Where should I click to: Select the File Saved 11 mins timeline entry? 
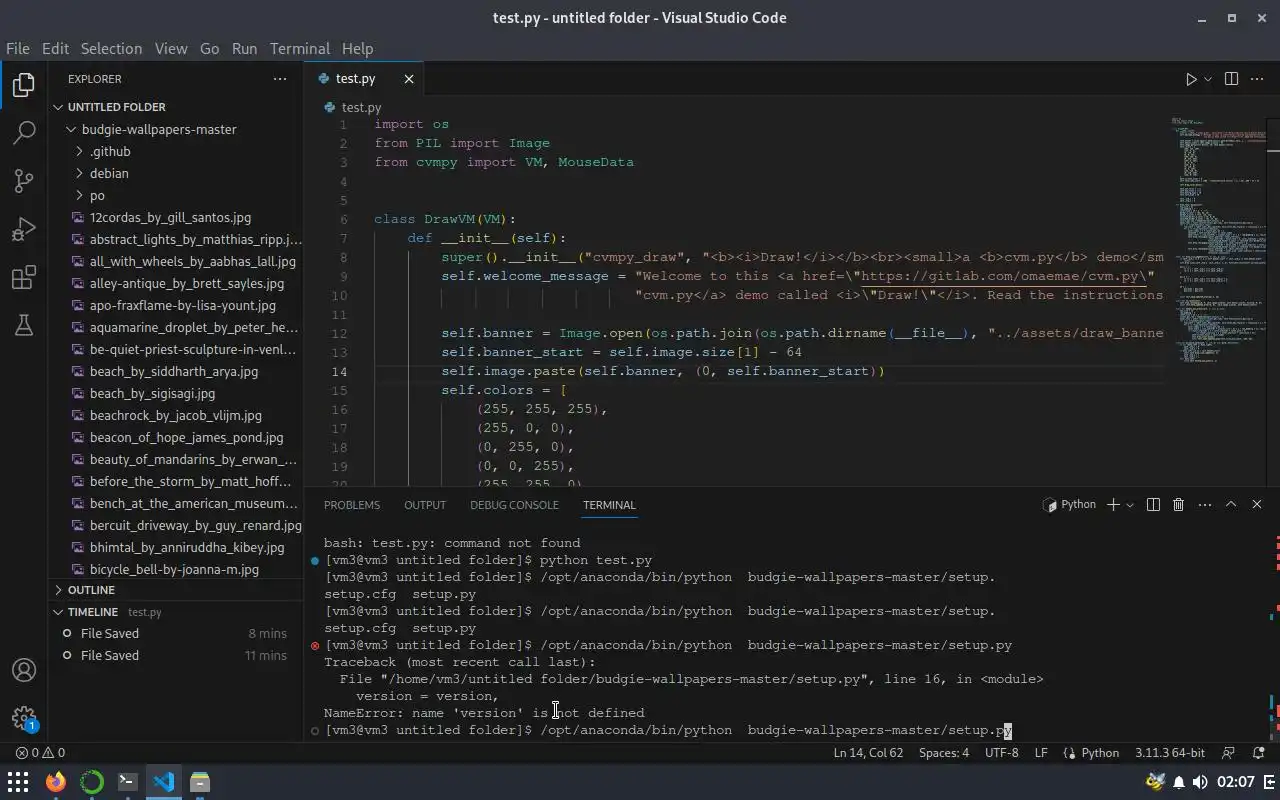pos(176,655)
